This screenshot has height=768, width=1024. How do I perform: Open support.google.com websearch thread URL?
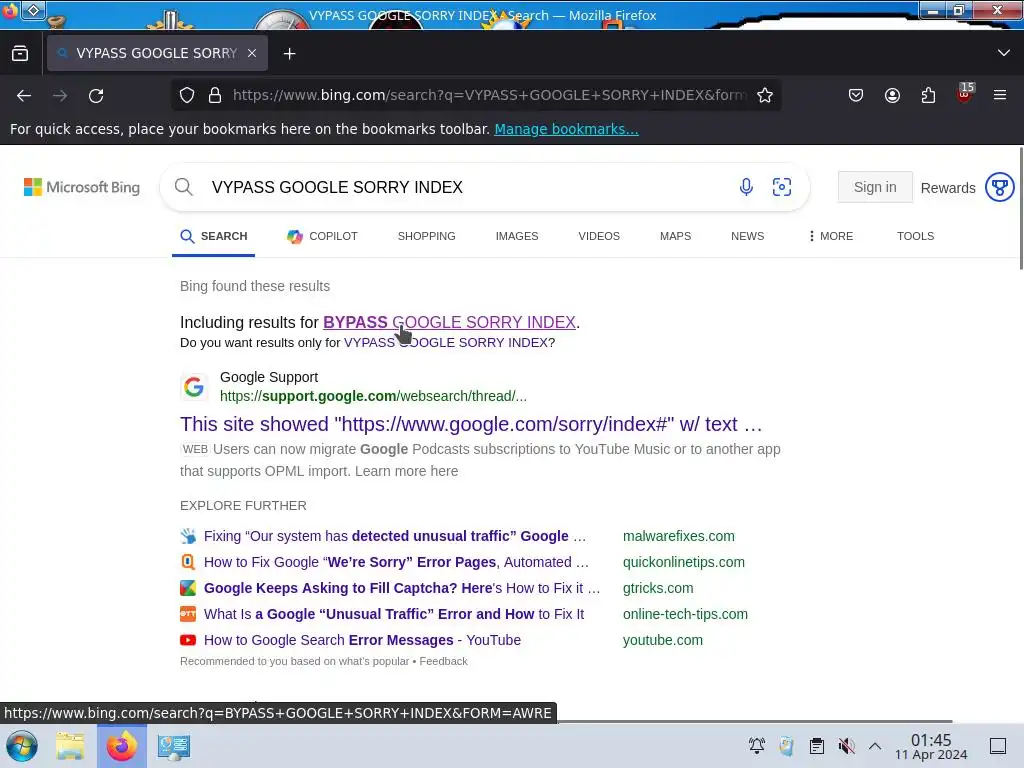click(x=374, y=396)
